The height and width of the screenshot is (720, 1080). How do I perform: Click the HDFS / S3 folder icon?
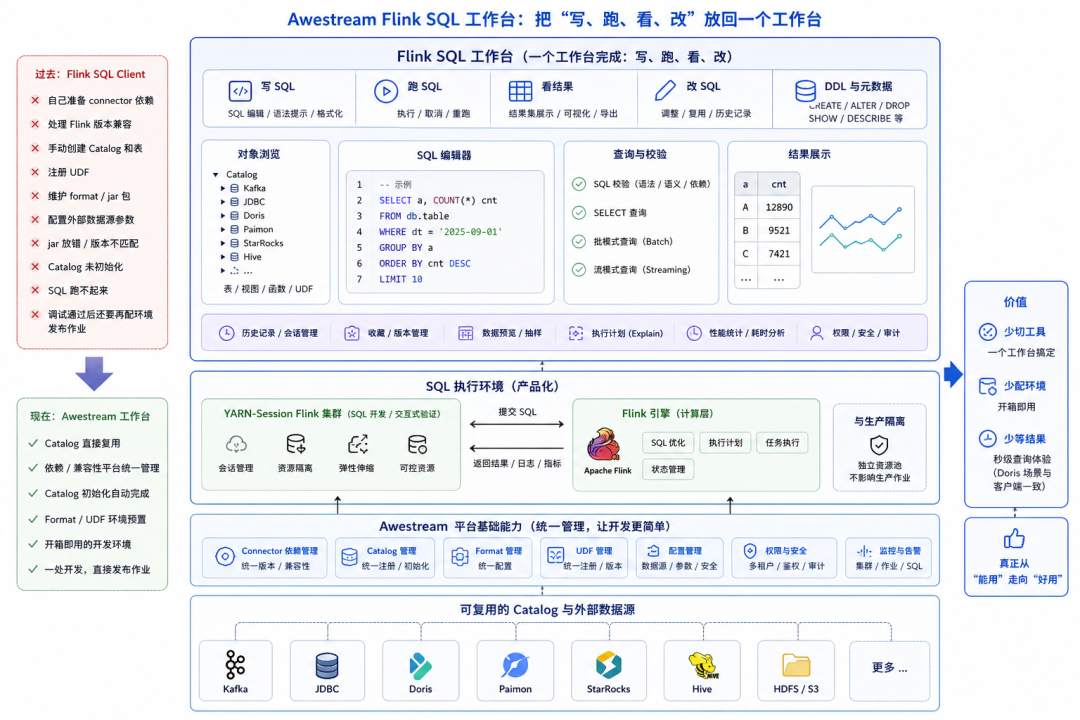pyautogui.click(x=796, y=666)
